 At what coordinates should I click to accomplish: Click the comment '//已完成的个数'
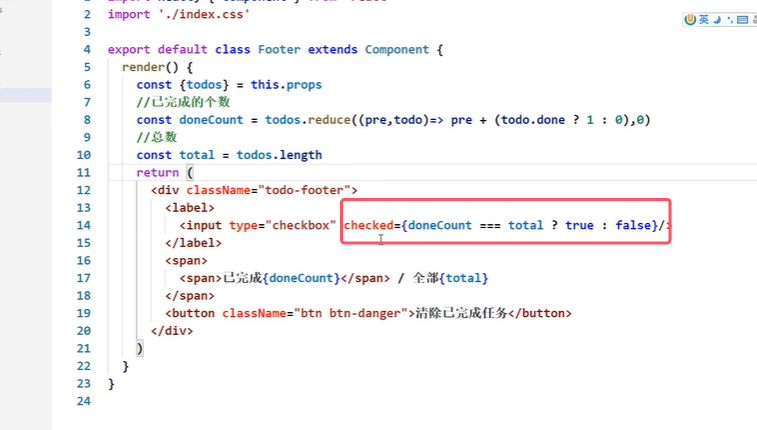pos(183,102)
